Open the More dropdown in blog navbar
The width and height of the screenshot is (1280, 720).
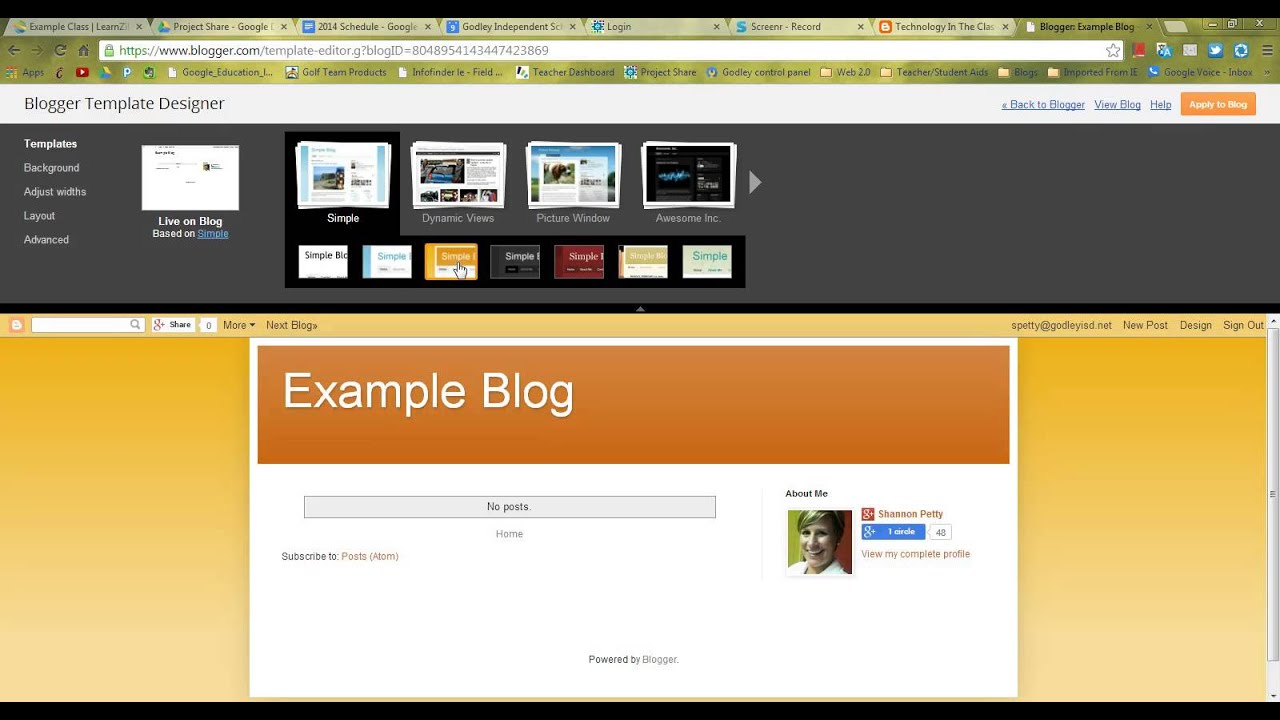[x=238, y=325]
